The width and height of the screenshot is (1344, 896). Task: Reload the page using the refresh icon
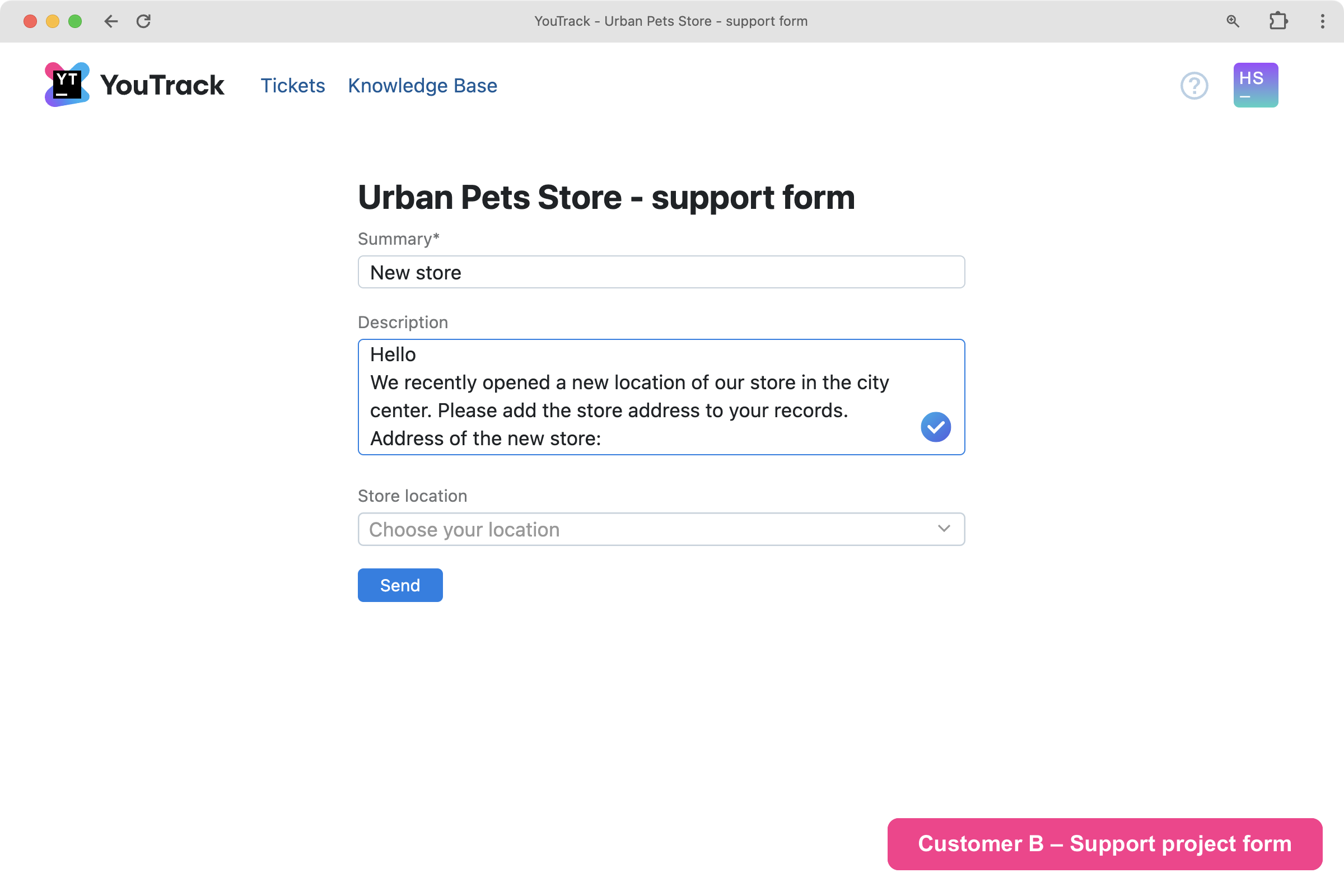click(x=144, y=21)
